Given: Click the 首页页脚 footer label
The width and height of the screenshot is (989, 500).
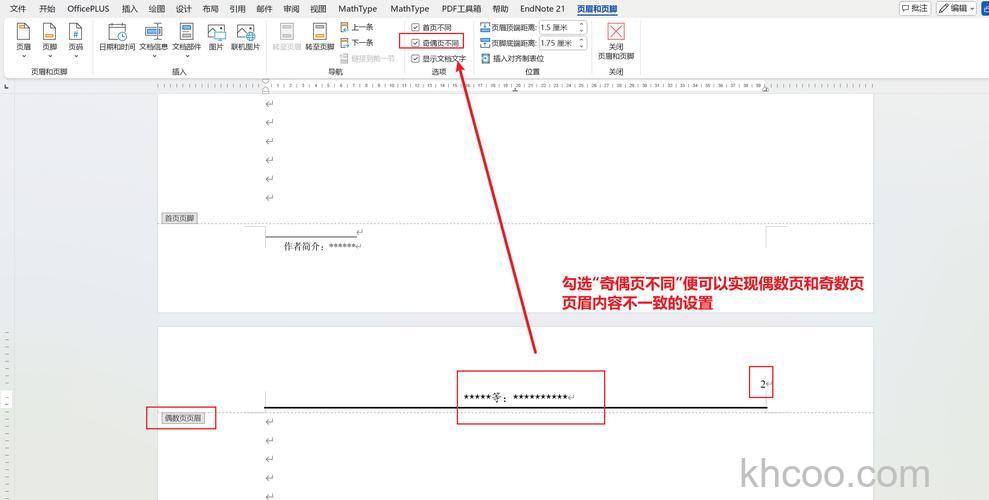Looking at the screenshot, I should pyautogui.click(x=180, y=218).
